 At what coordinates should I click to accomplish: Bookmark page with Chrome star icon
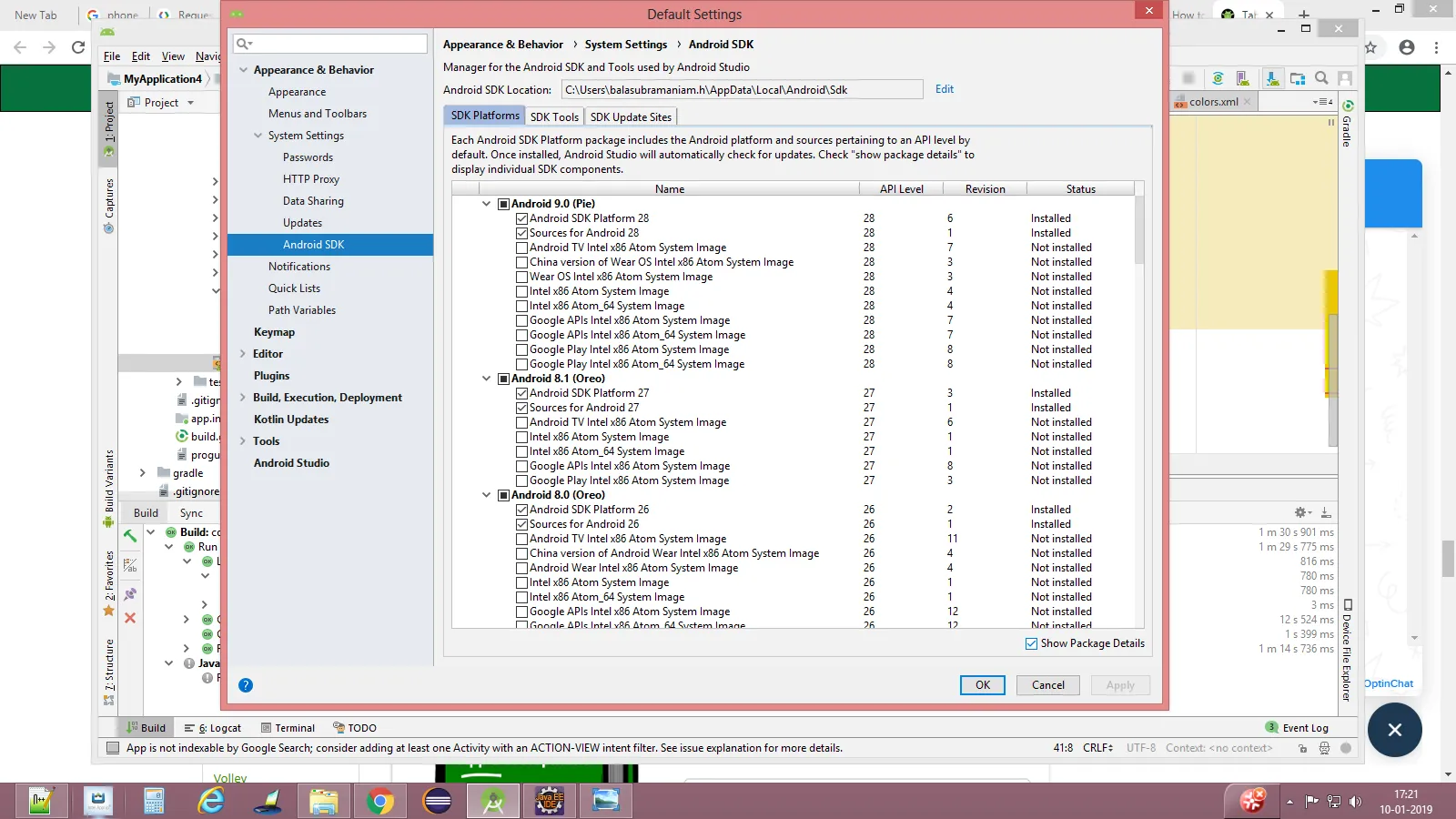point(1370,47)
